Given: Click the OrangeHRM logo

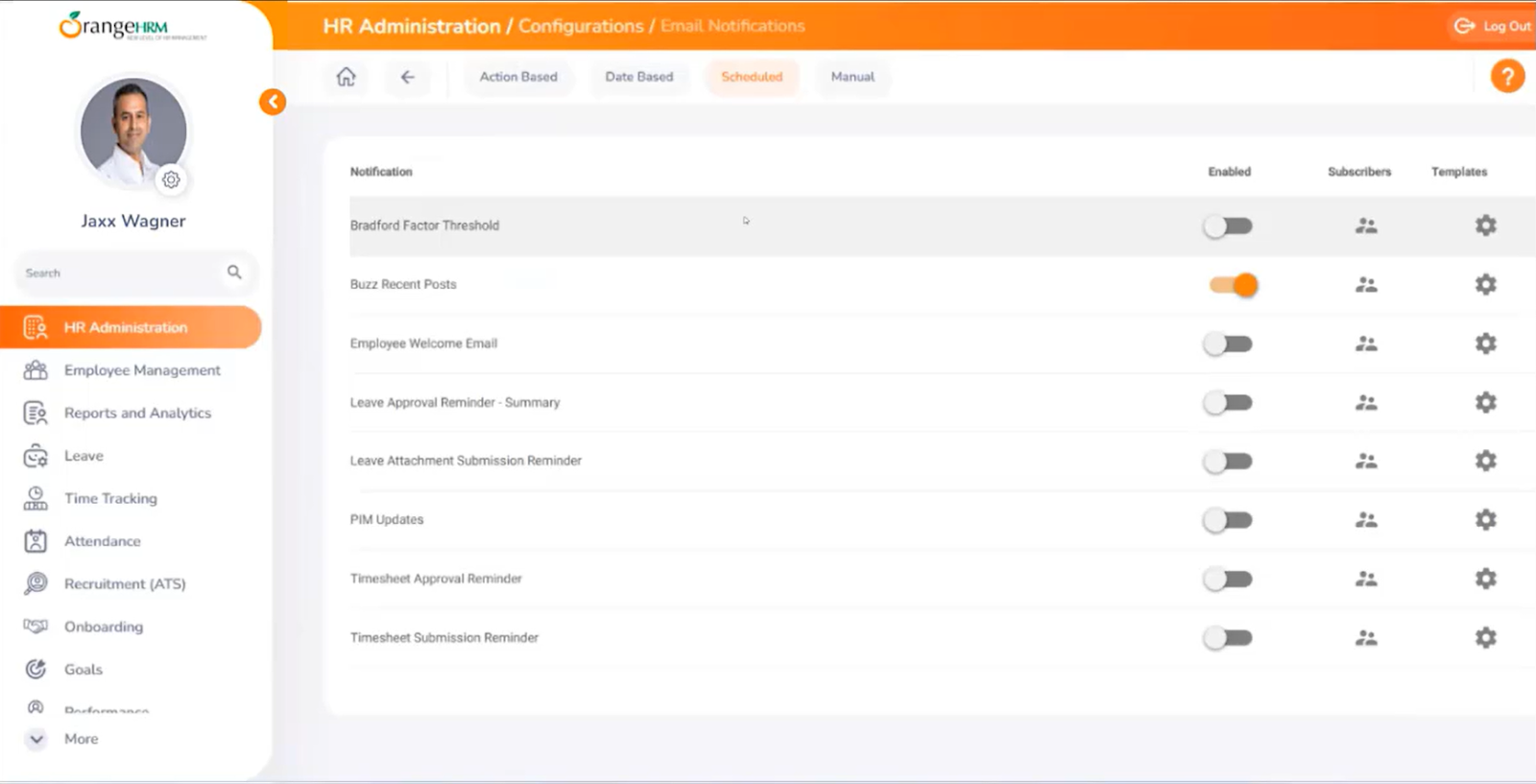Looking at the screenshot, I should coord(132,26).
